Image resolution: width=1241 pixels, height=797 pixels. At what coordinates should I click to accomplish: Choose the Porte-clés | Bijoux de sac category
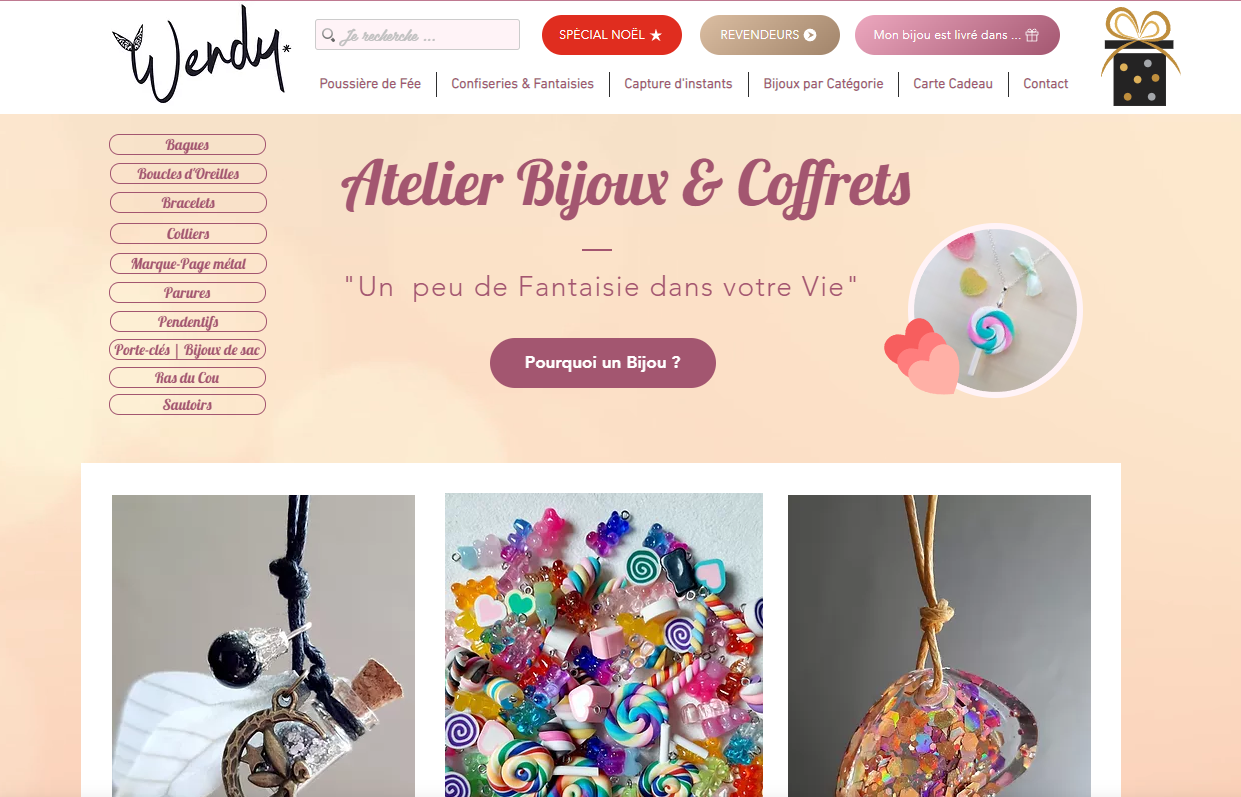(188, 350)
